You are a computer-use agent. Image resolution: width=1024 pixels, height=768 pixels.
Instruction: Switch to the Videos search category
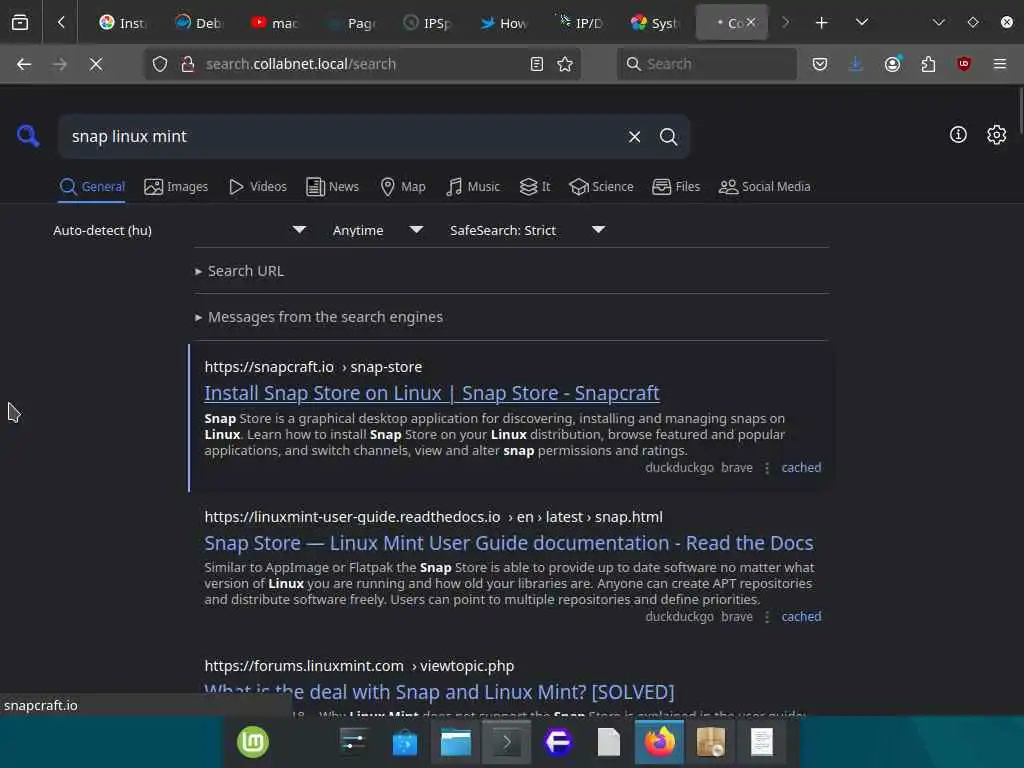tap(257, 187)
